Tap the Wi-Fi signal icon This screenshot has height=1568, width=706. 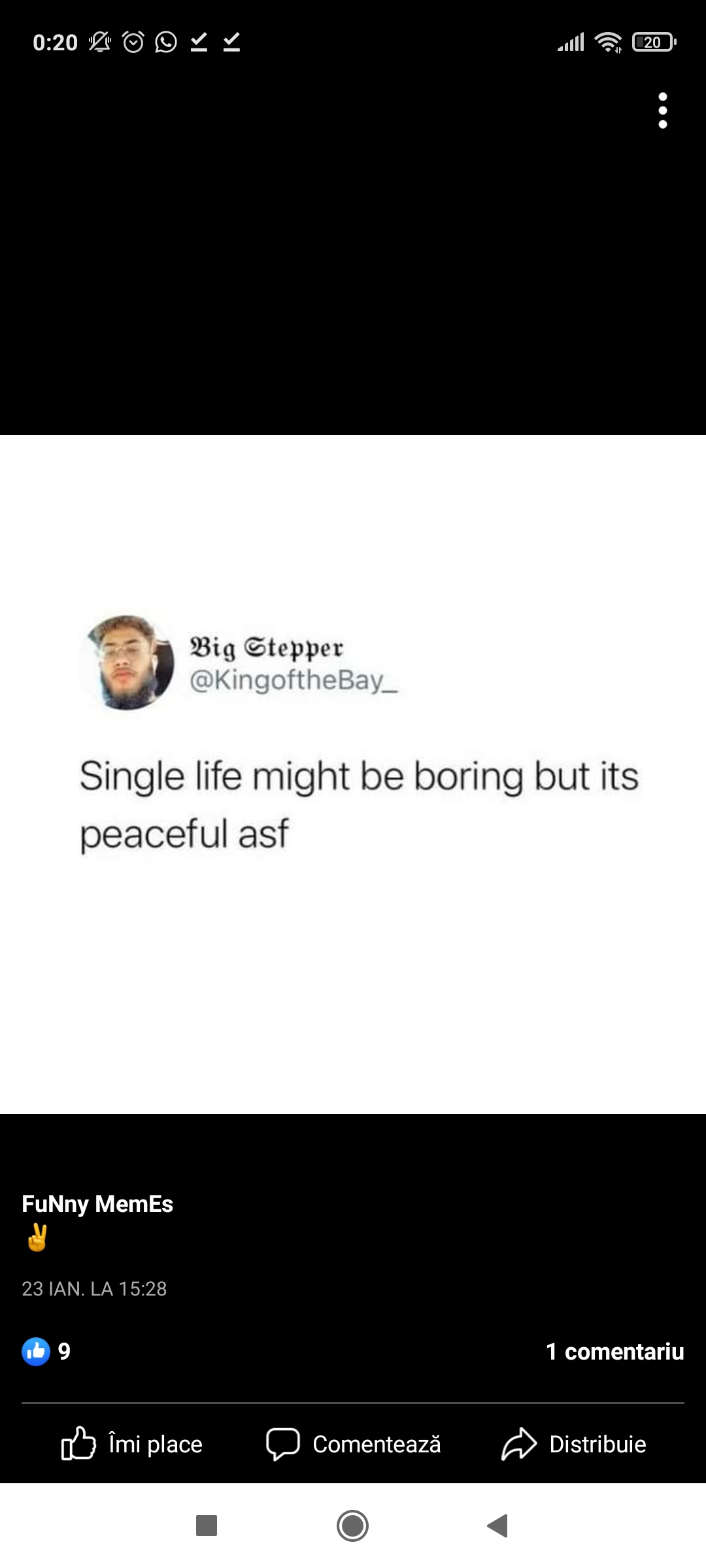coord(608,42)
